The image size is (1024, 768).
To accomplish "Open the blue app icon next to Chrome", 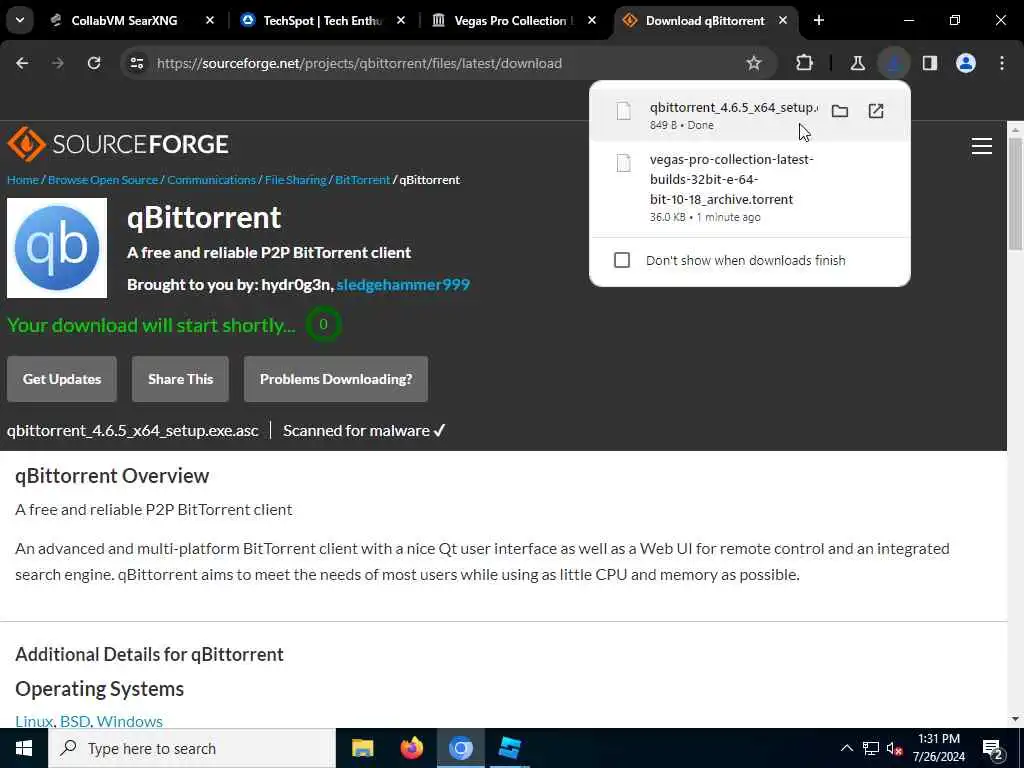I will (x=509, y=748).
